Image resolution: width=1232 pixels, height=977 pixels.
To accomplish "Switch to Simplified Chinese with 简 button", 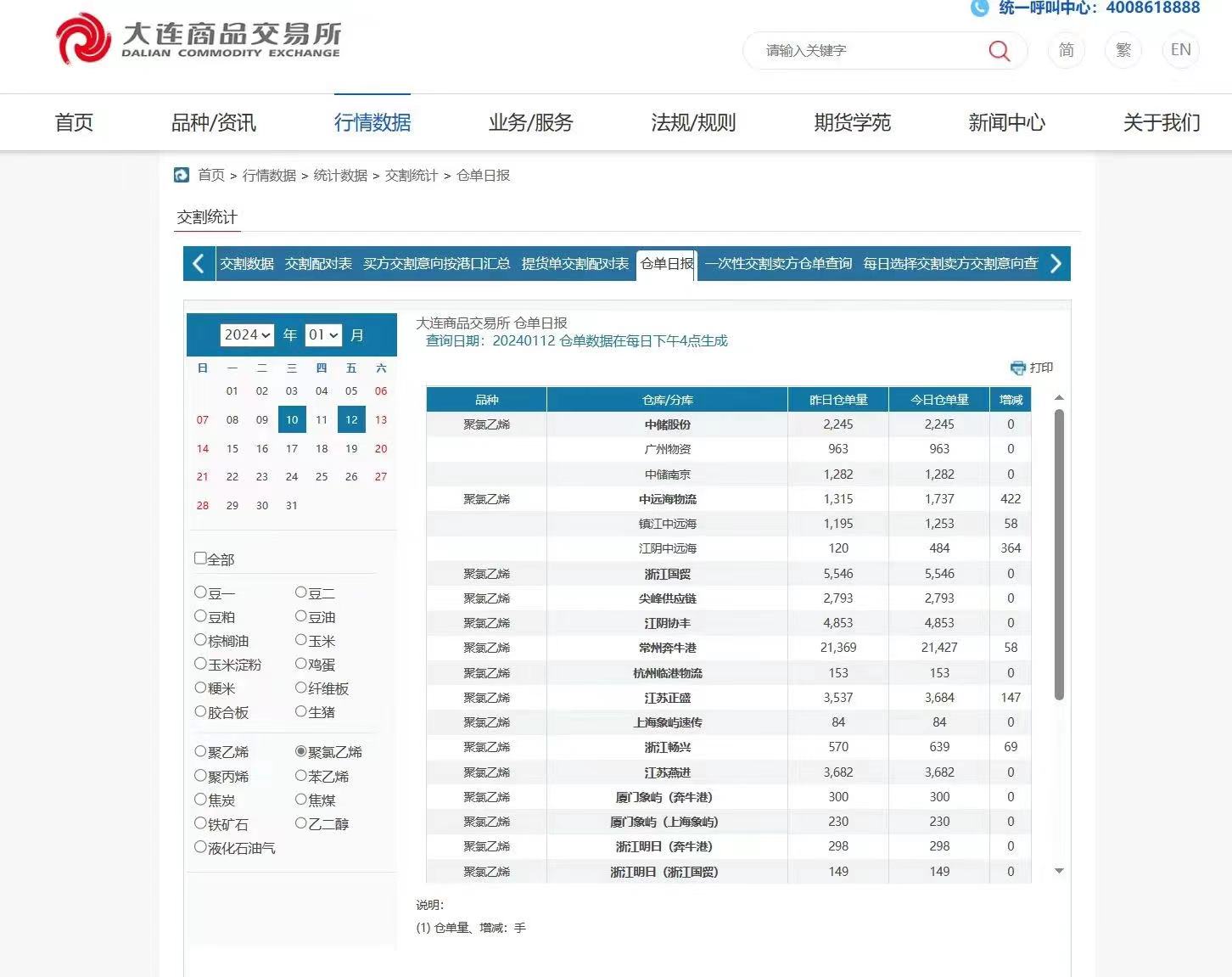I will (1067, 50).
